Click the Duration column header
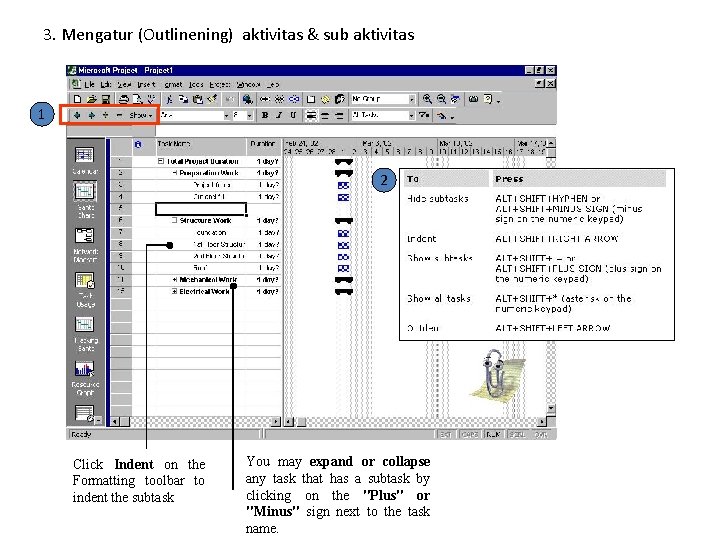This screenshot has width=720, height=540. point(264,146)
